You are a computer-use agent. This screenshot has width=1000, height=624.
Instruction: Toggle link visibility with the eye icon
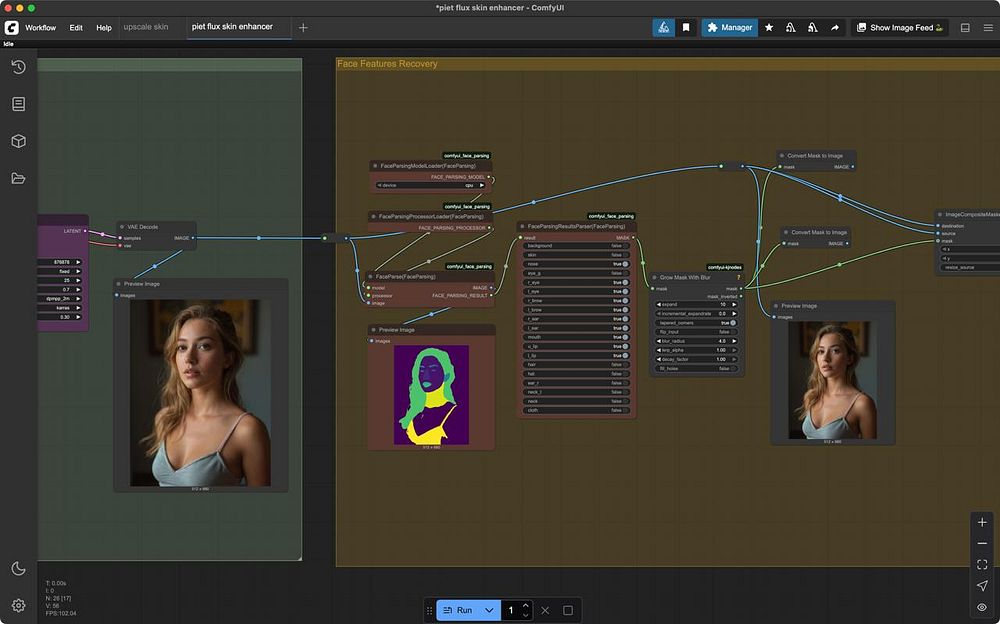click(x=982, y=607)
